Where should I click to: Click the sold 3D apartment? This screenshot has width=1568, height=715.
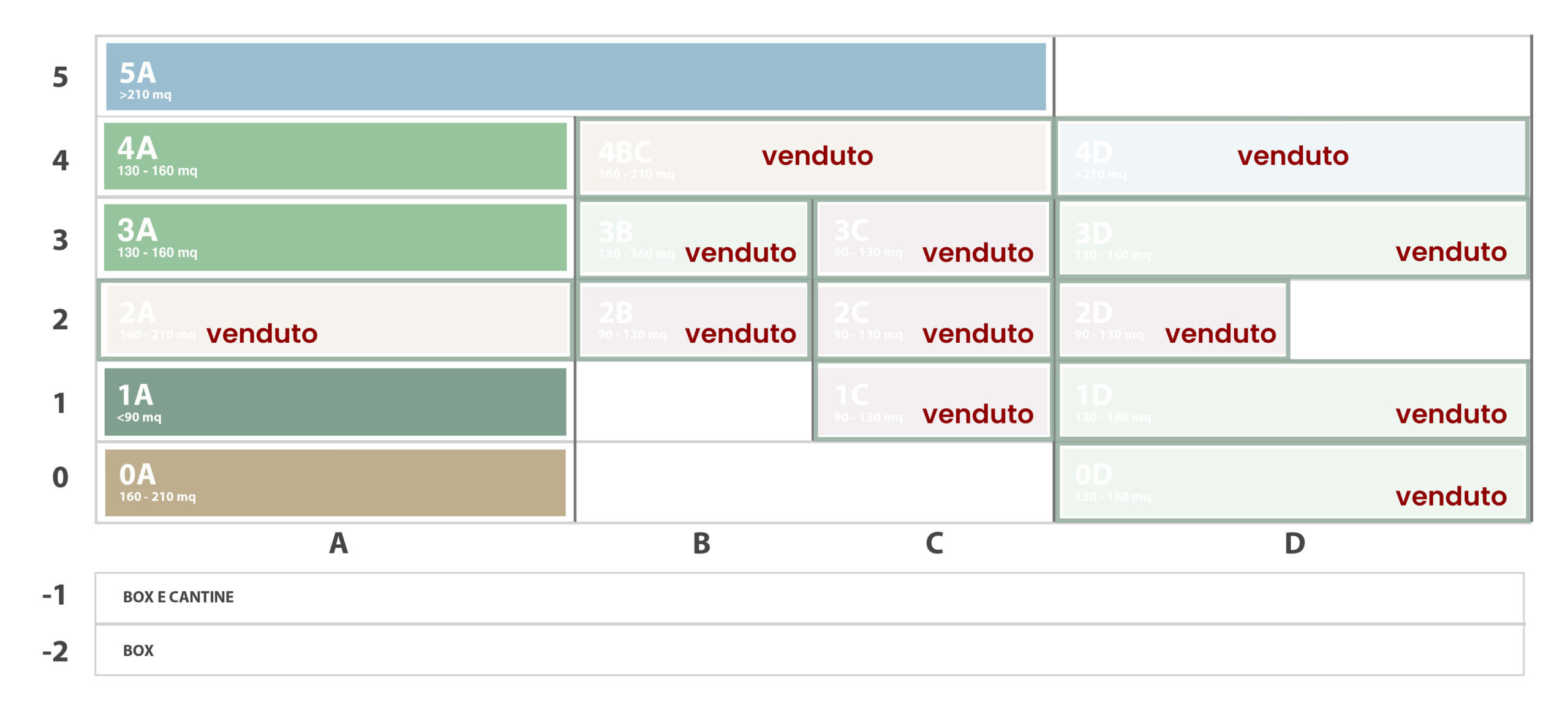point(1292,239)
